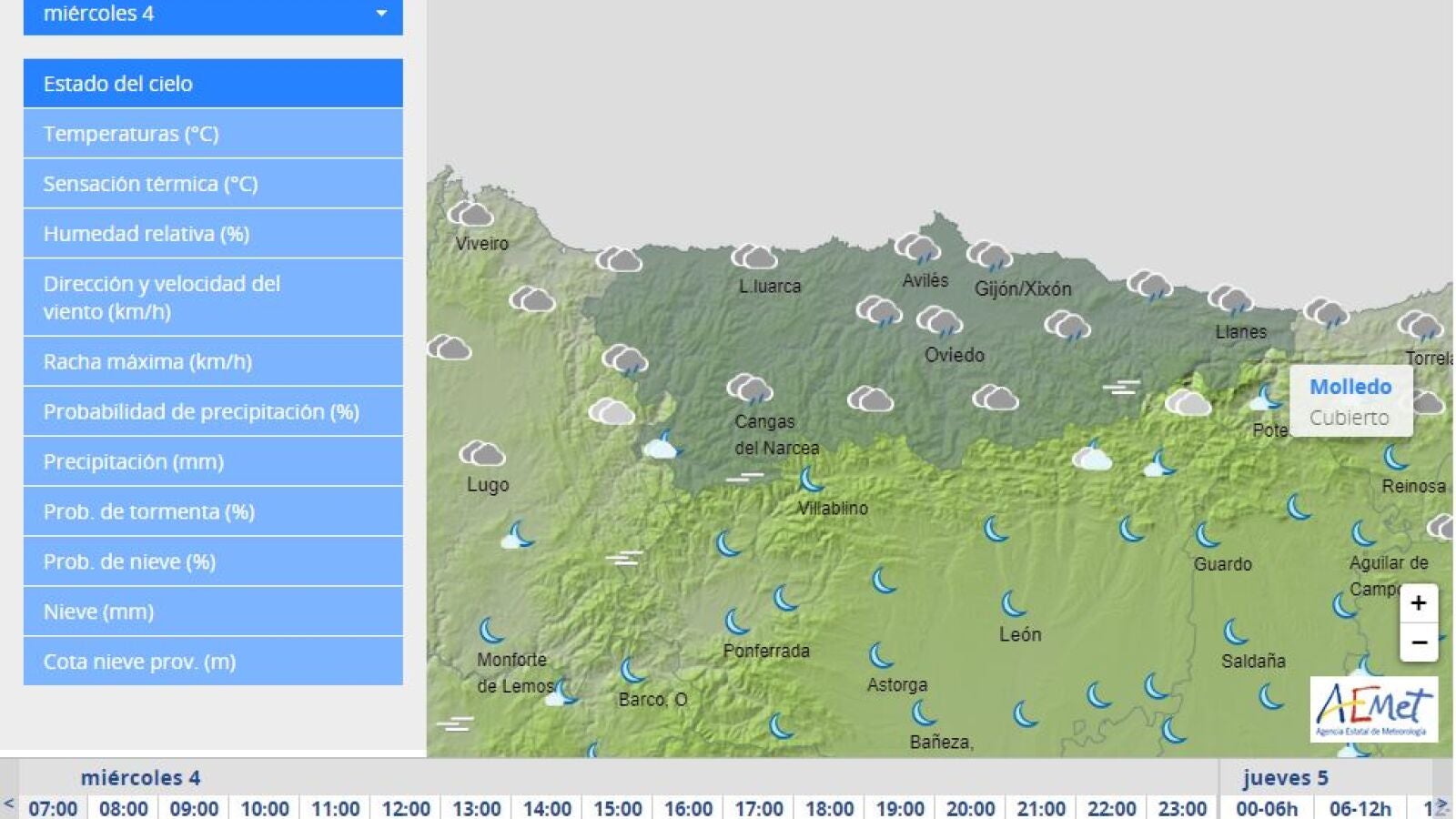Screen dimensions: 1456x819
Task: Click the AEMet logo on map
Action: [x=1374, y=708]
